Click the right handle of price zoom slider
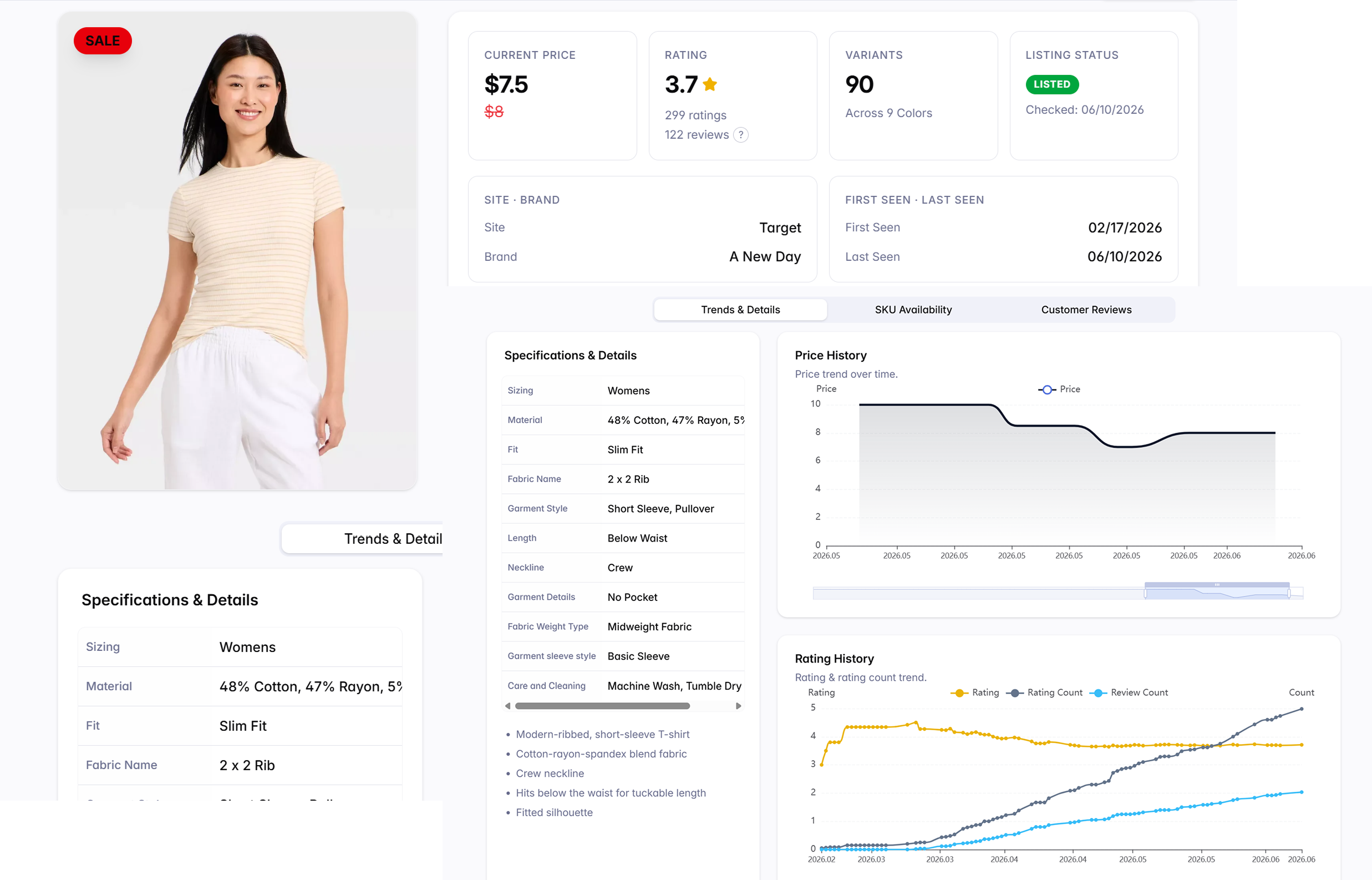Viewport: 1372px width, 880px height. click(1289, 594)
